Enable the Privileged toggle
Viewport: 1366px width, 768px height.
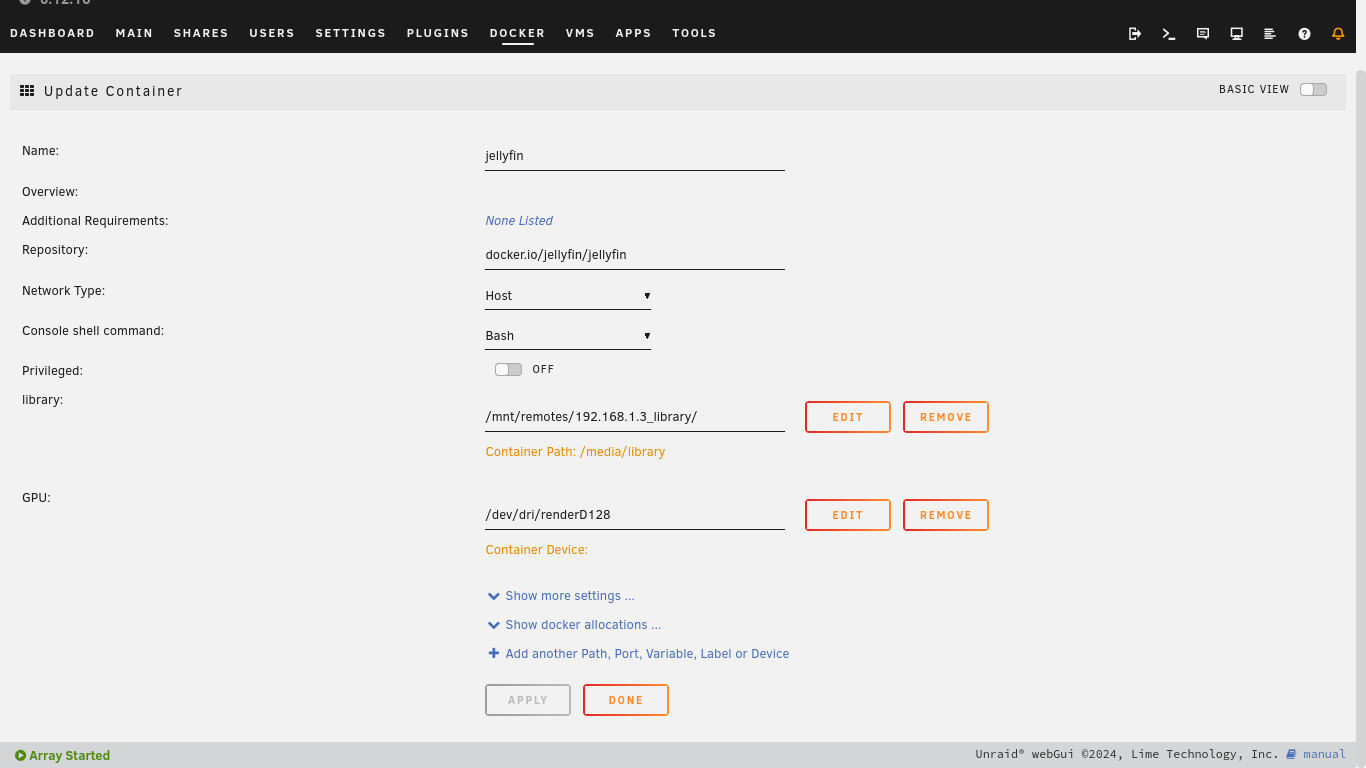click(x=508, y=369)
